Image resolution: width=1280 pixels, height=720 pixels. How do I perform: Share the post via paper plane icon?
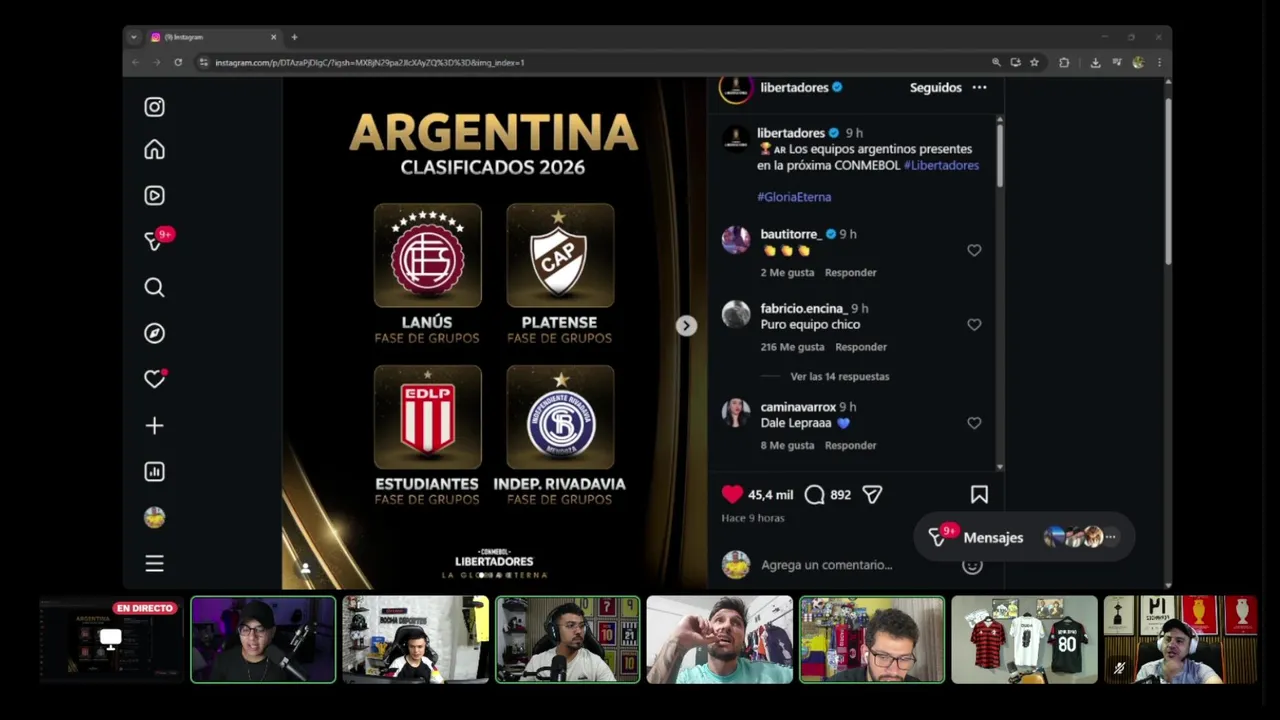click(x=872, y=495)
